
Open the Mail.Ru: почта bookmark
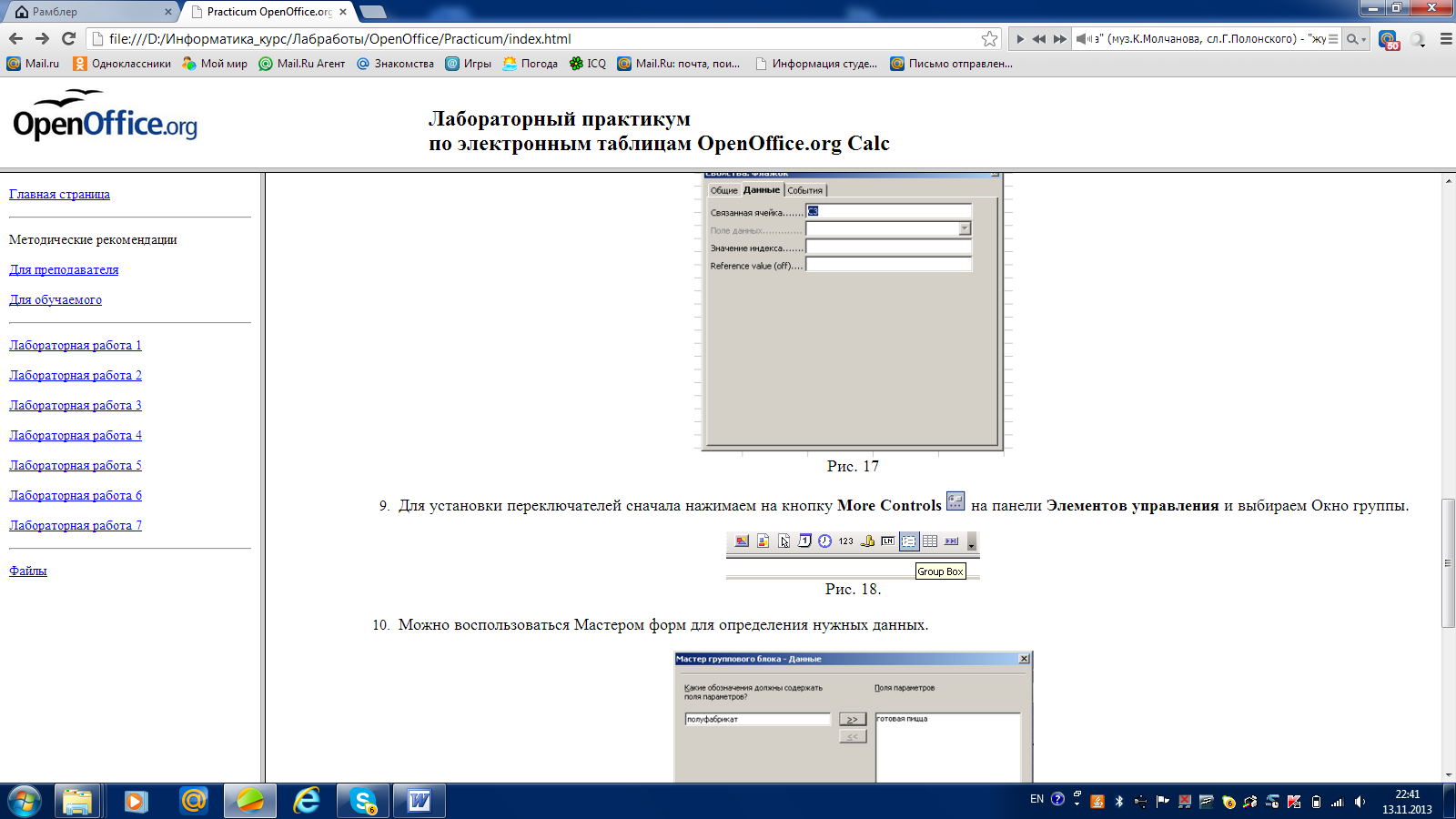point(678,64)
